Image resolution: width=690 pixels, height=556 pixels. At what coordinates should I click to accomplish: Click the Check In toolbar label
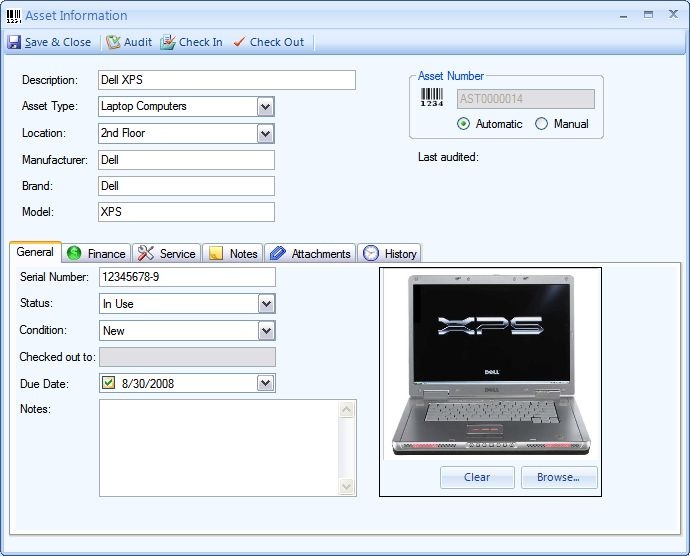(200, 42)
